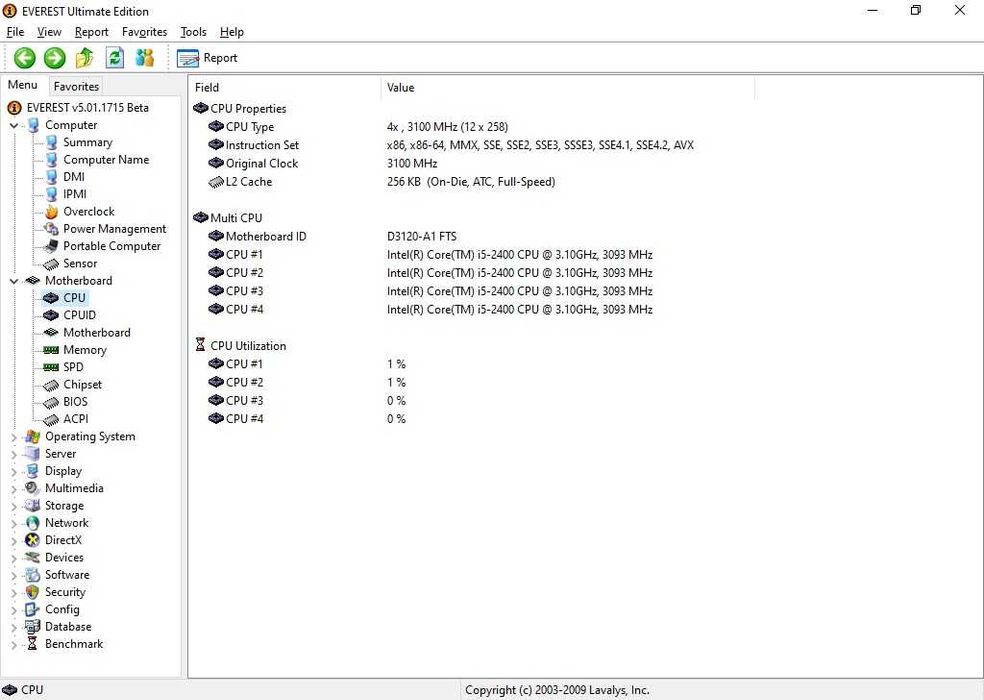Select the Motherboard subitem under Motherboard

tap(97, 333)
